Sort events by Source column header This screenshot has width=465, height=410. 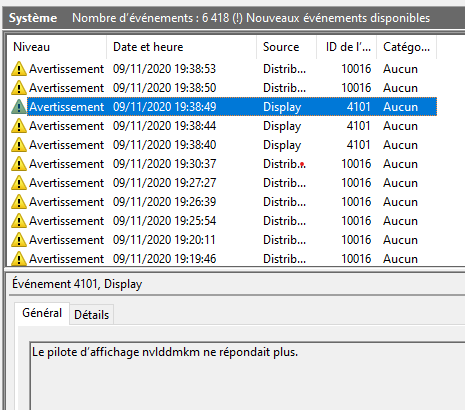(x=287, y=47)
